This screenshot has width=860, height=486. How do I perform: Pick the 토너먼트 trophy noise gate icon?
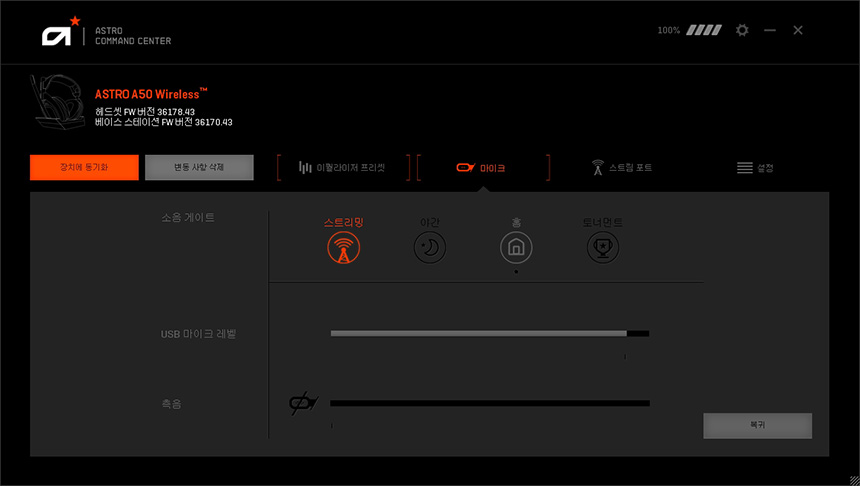coord(603,247)
